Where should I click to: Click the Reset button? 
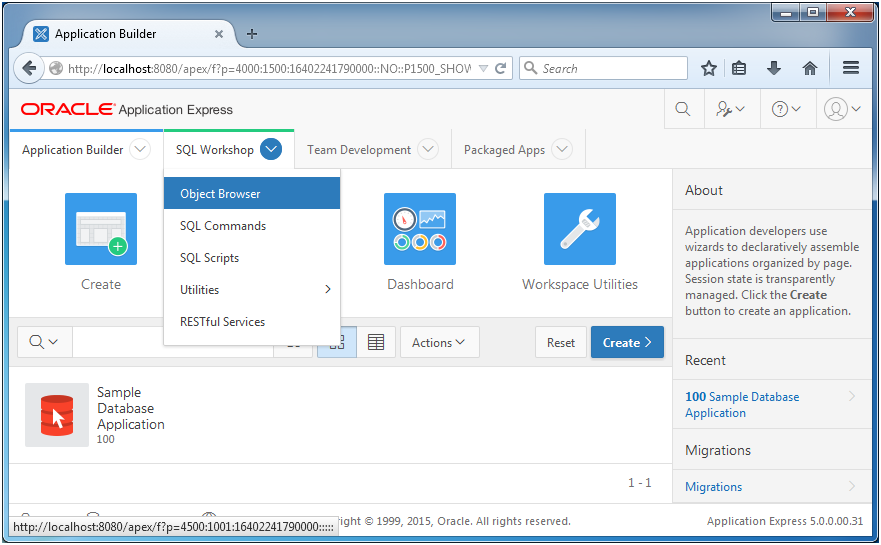[561, 342]
